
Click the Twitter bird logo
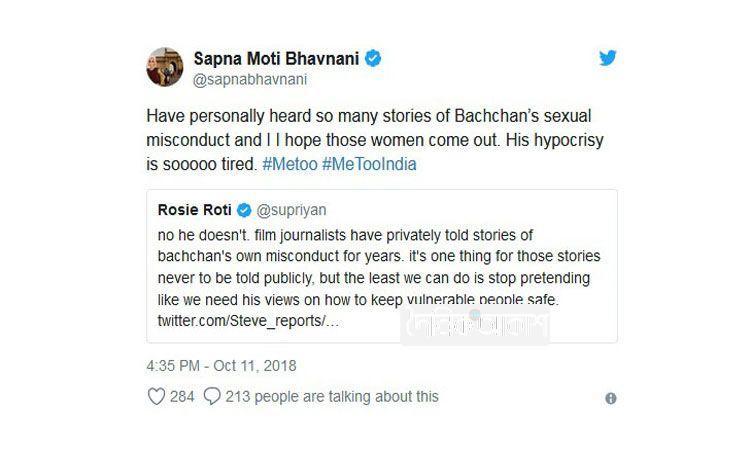(x=608, y=58)
